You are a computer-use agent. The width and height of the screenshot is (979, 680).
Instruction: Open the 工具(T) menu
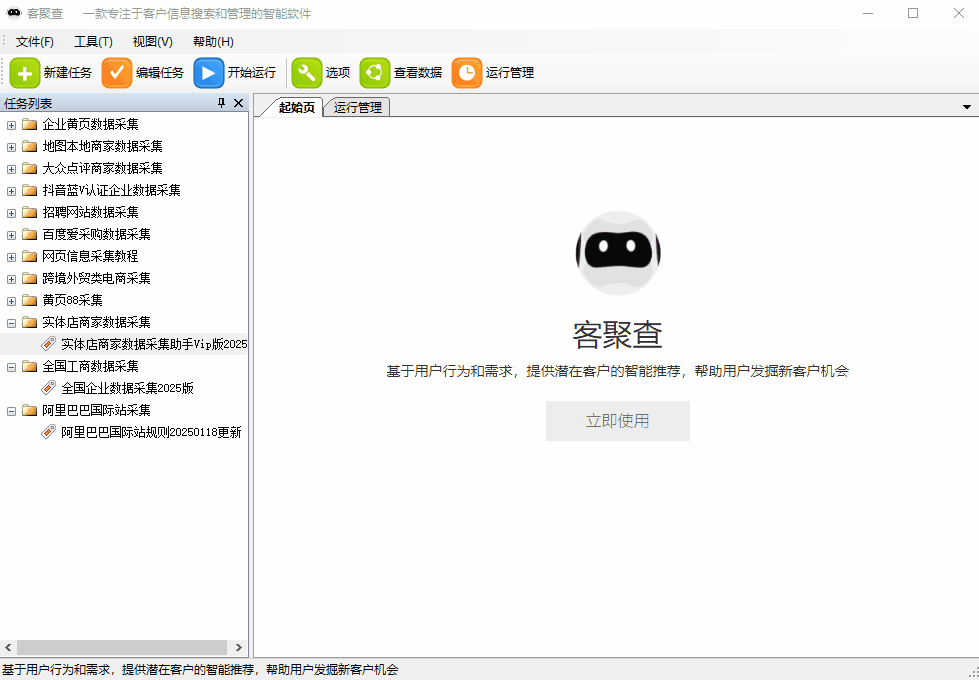pyautogui.click(x=93, y=42)
